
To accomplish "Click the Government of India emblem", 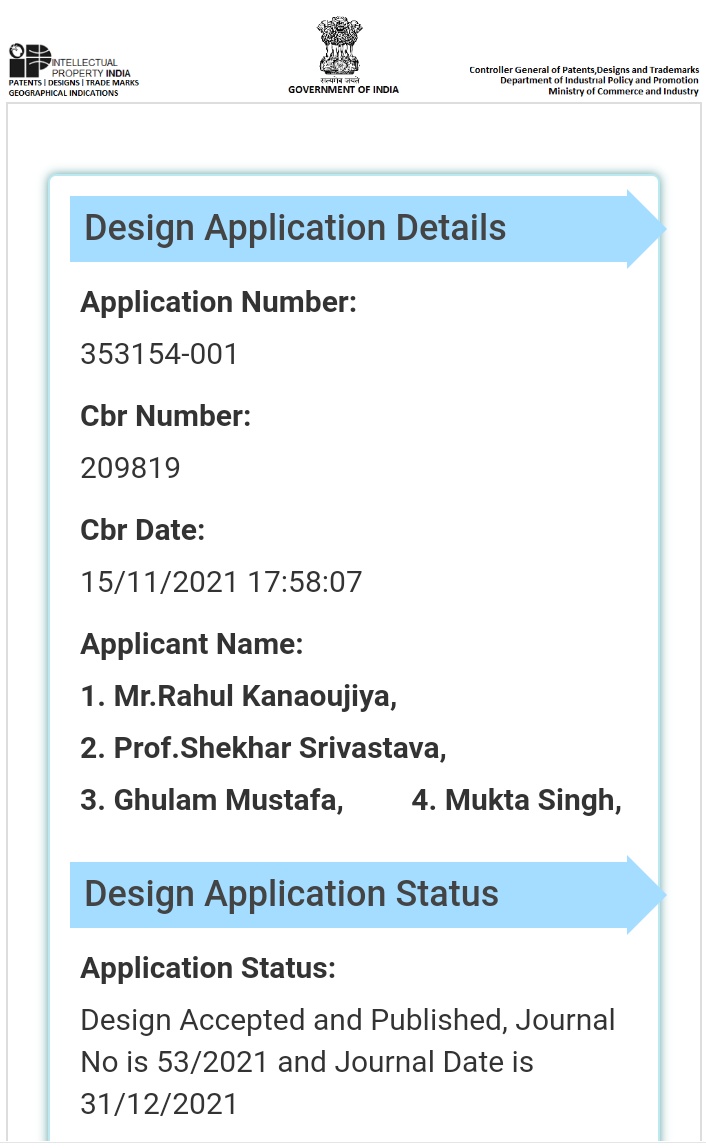I will coord(340,46).
